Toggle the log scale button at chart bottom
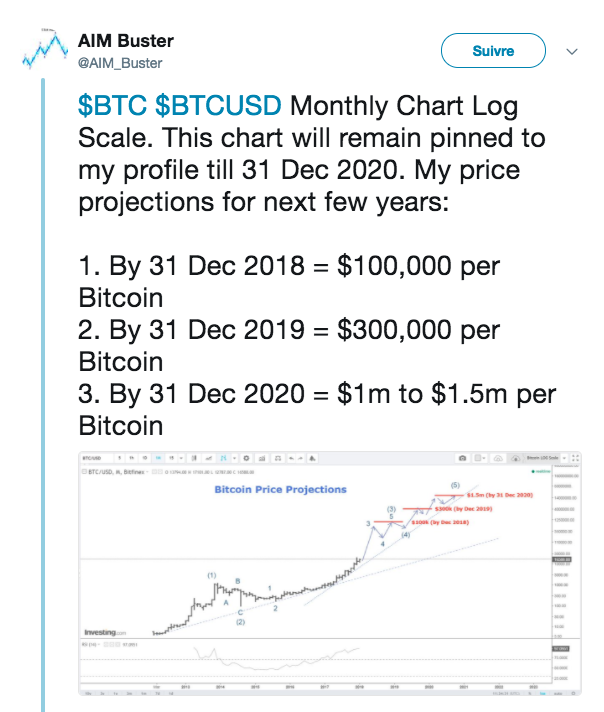 coord(543,694)
